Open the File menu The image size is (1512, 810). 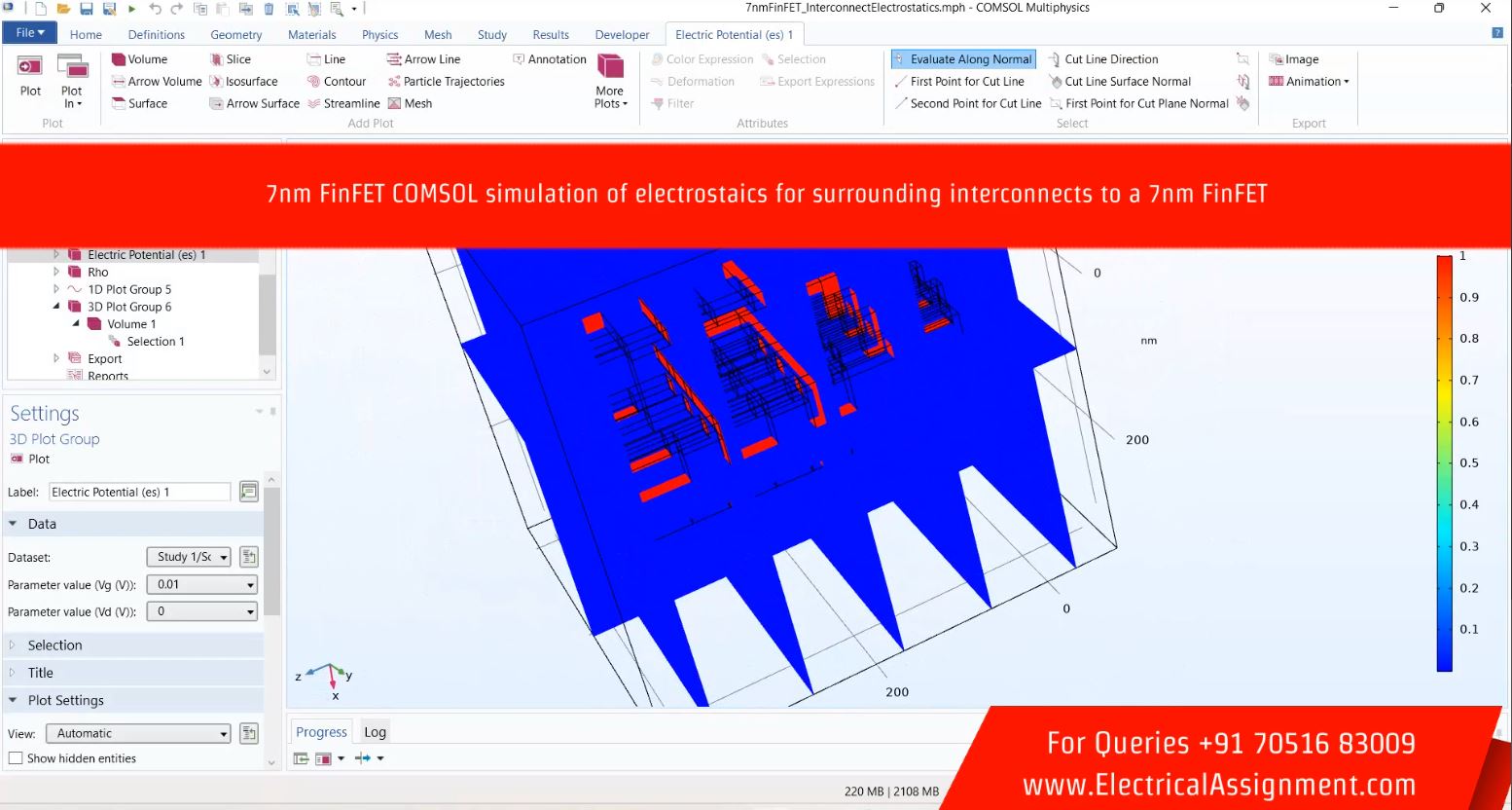pyautogui.click(x=30, y=33)
